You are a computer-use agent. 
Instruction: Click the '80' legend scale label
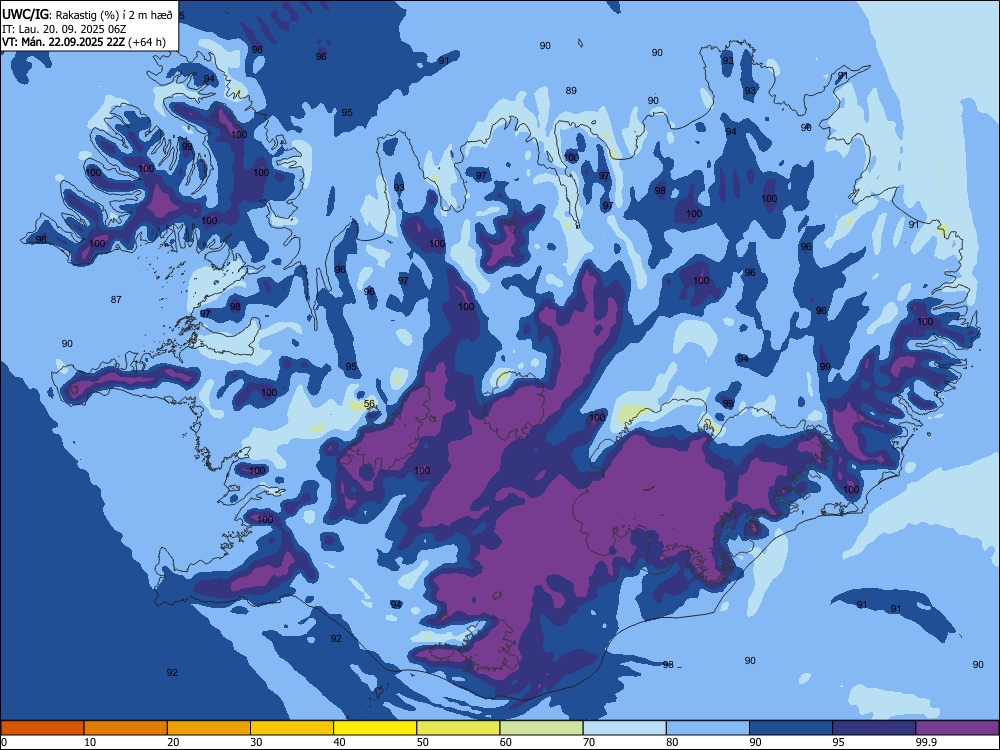coord(672,742)
